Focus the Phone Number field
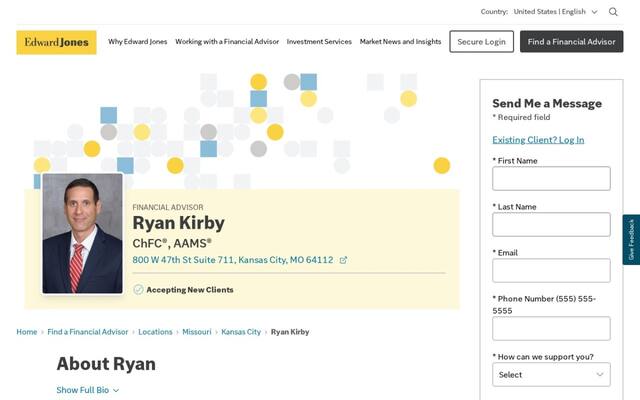Viewport: 640px width, 400px height. pyautogui.click(x=551, y=329)
